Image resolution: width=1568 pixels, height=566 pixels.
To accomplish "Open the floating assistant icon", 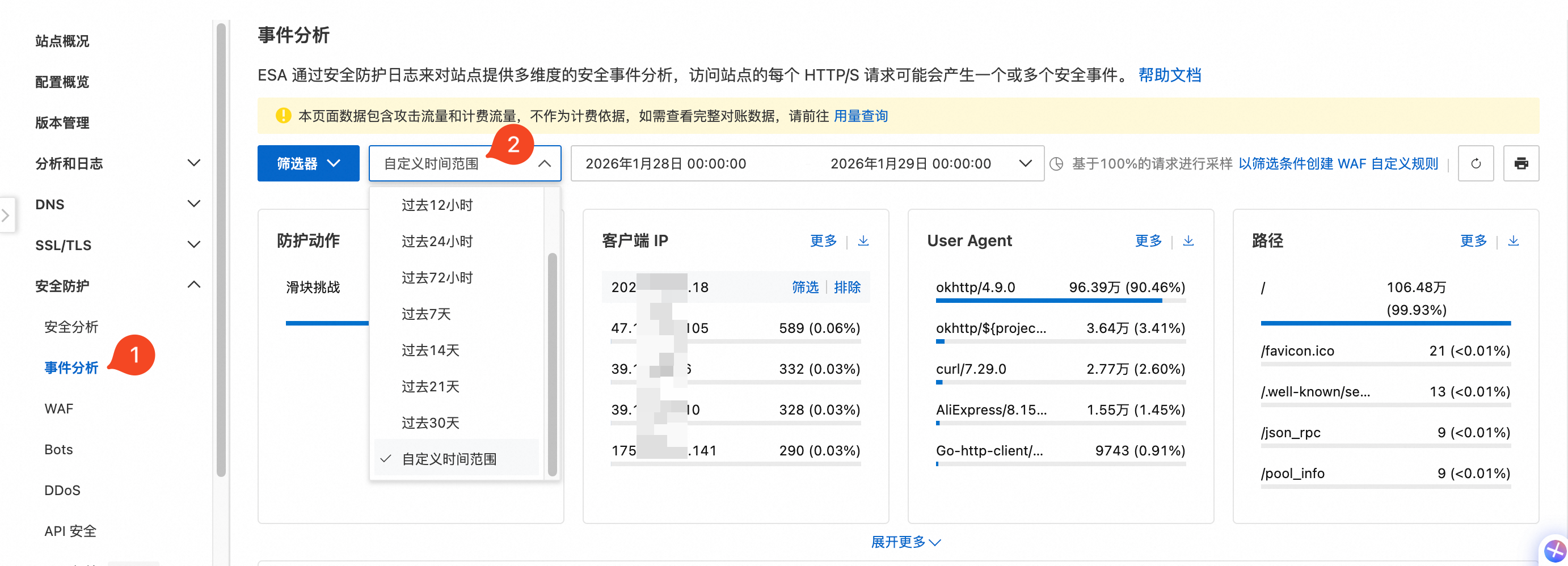I will [x=1554, y=551].
